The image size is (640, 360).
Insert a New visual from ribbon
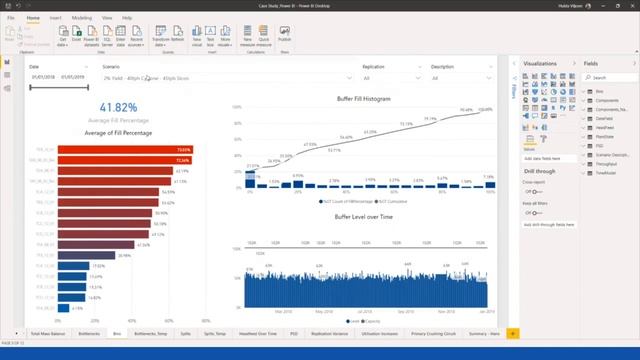click(x=197, y=36)
